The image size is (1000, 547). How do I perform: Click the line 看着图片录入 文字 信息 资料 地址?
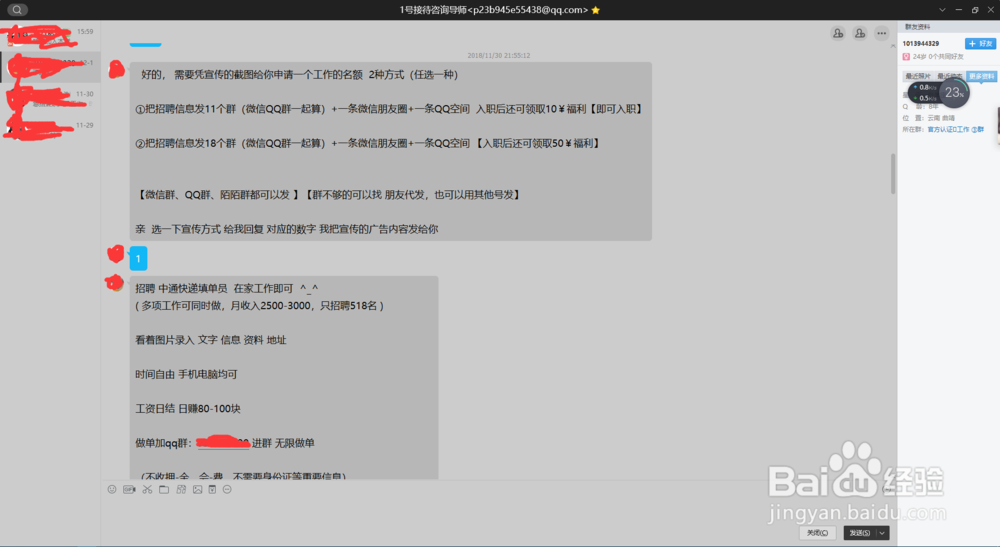[210, 340]
